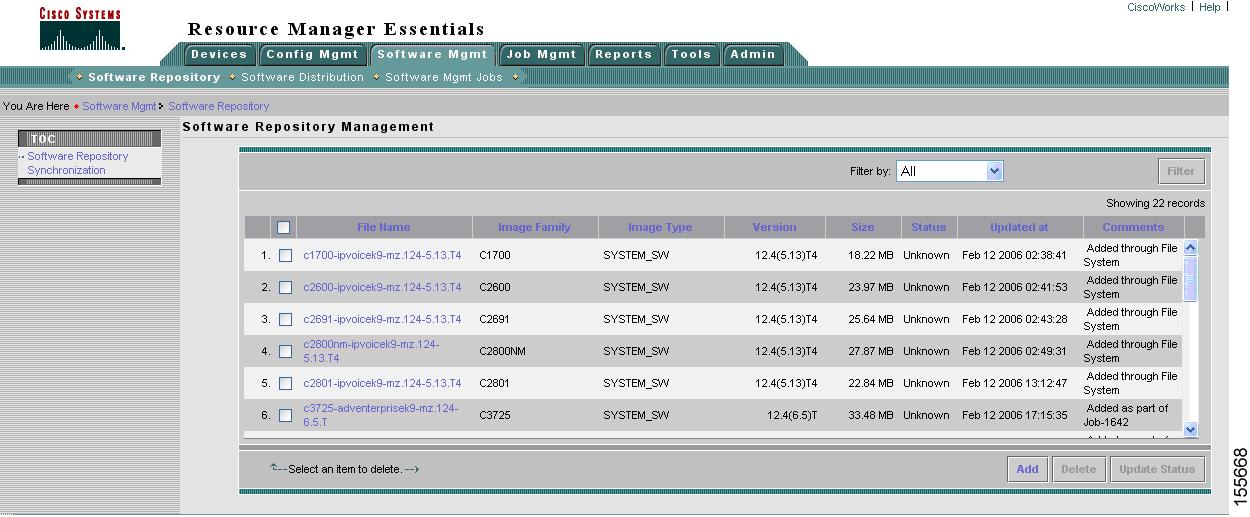Image resolution: width=1250 pixels, height=517 pixels.
Task: Sort by the Image Family column header
Action: 534,227
